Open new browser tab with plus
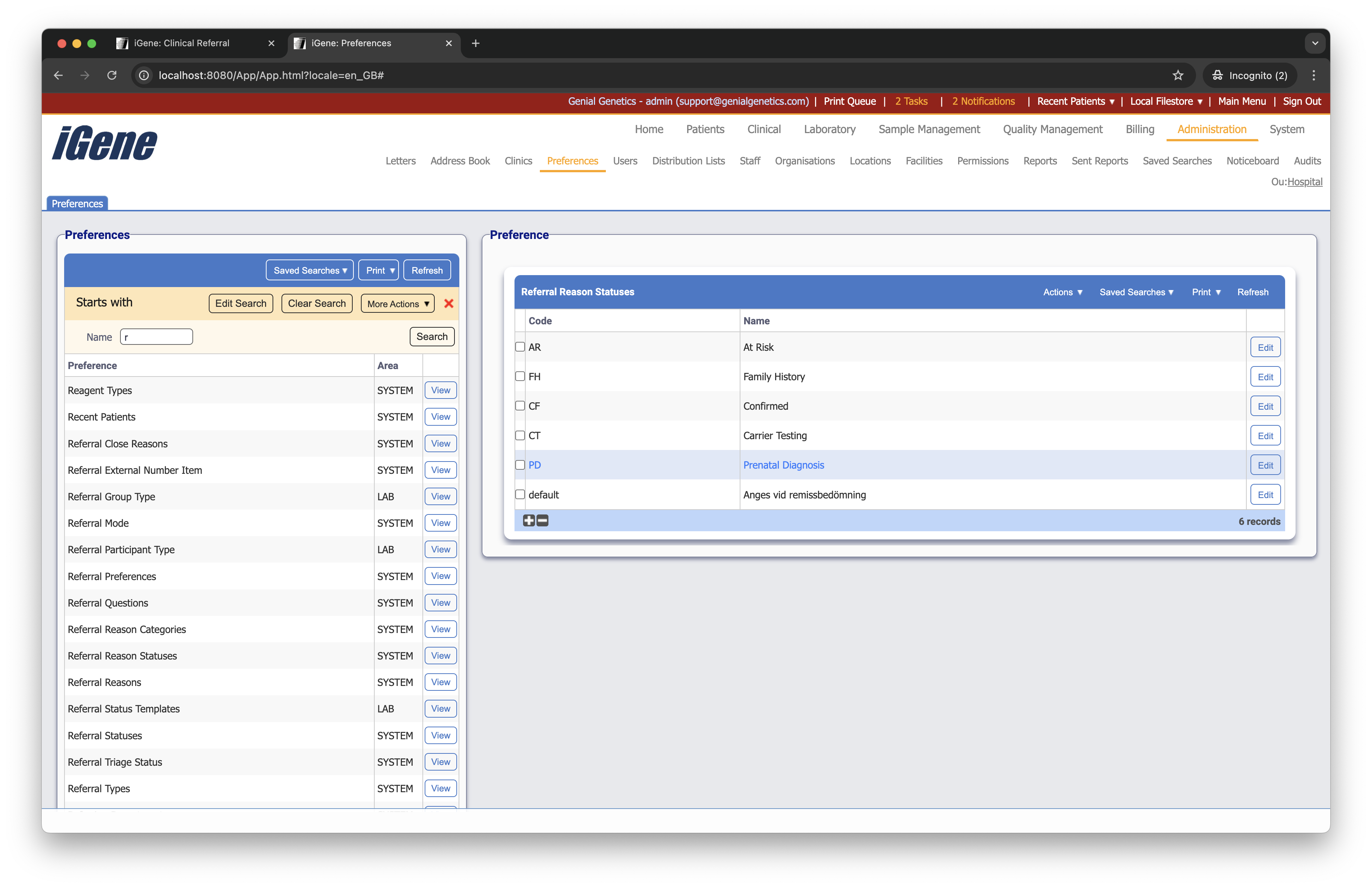This screenshot has height=888, width=1372. [476, 43]
